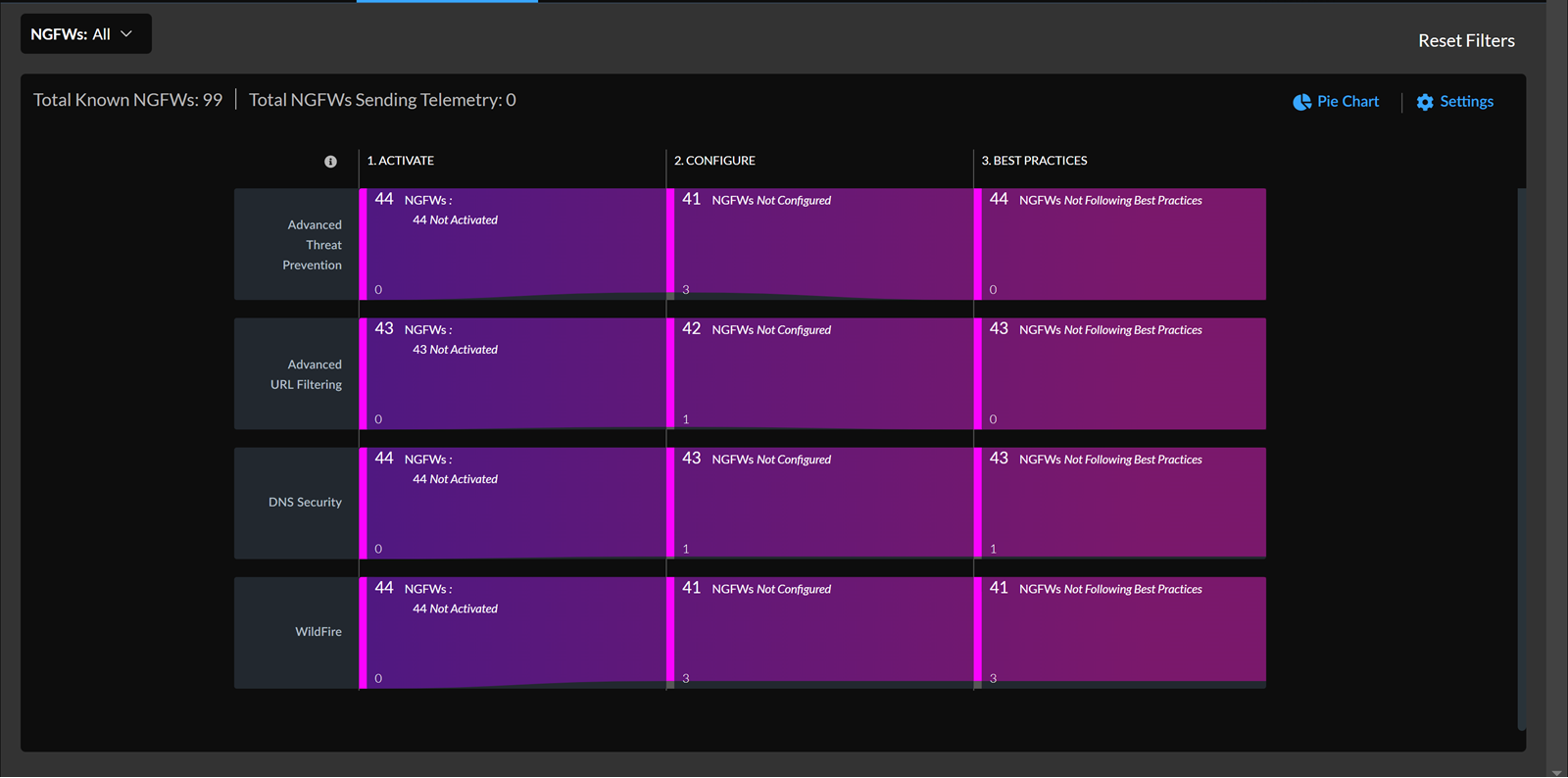The image size is (1568, 778).
Task: Select the Advanced URL Filtering row label
Action: pyautogui.click(x=307, y=374)
